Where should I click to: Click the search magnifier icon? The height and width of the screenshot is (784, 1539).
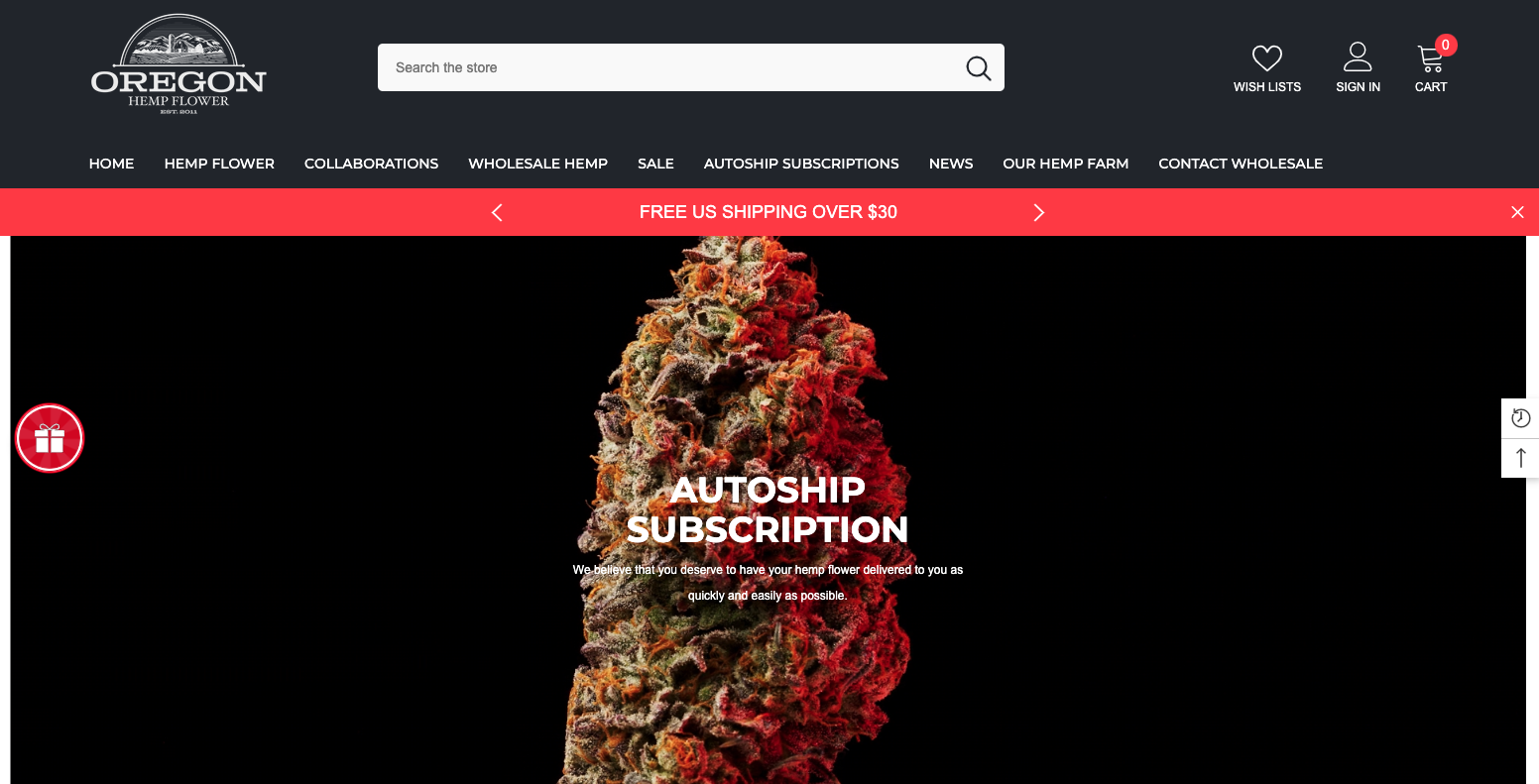(978, 67)
